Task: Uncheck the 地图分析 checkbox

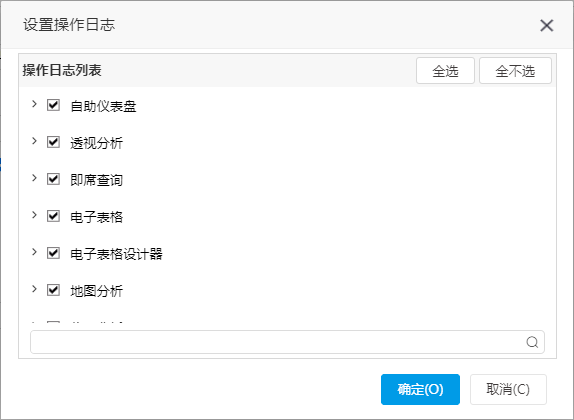Action: (x=53, y=290)
